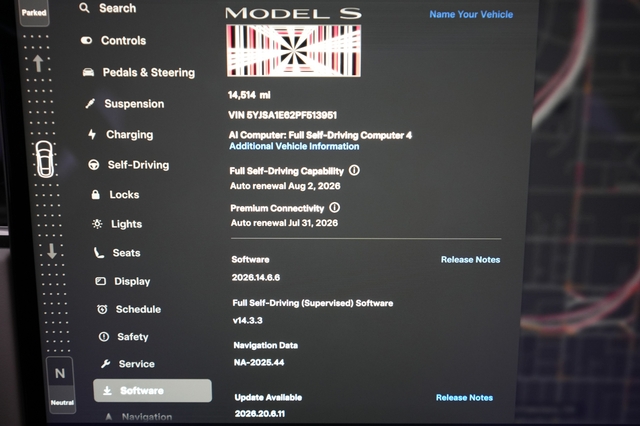Tap the 14,514 mi odometer reading

pyautogui.click(x=249, y=95)
